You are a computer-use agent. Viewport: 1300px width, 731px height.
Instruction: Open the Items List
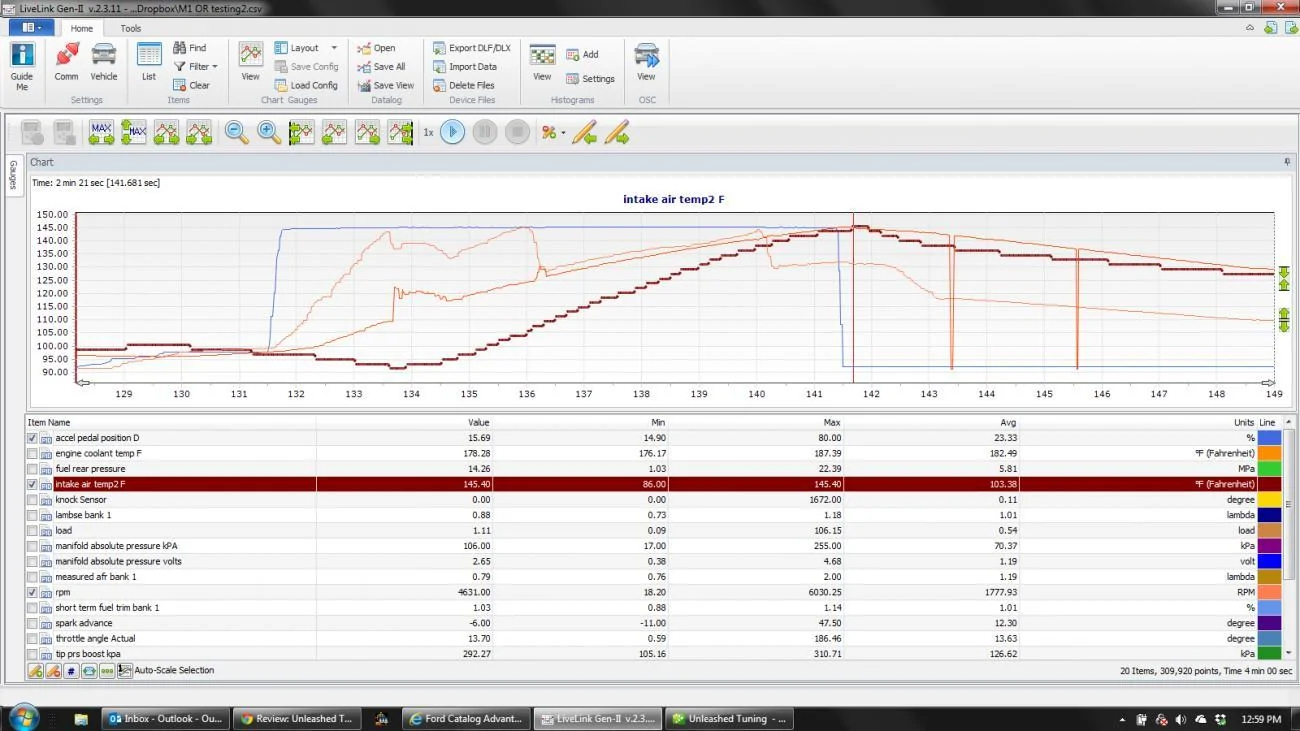tap(149, 62)
